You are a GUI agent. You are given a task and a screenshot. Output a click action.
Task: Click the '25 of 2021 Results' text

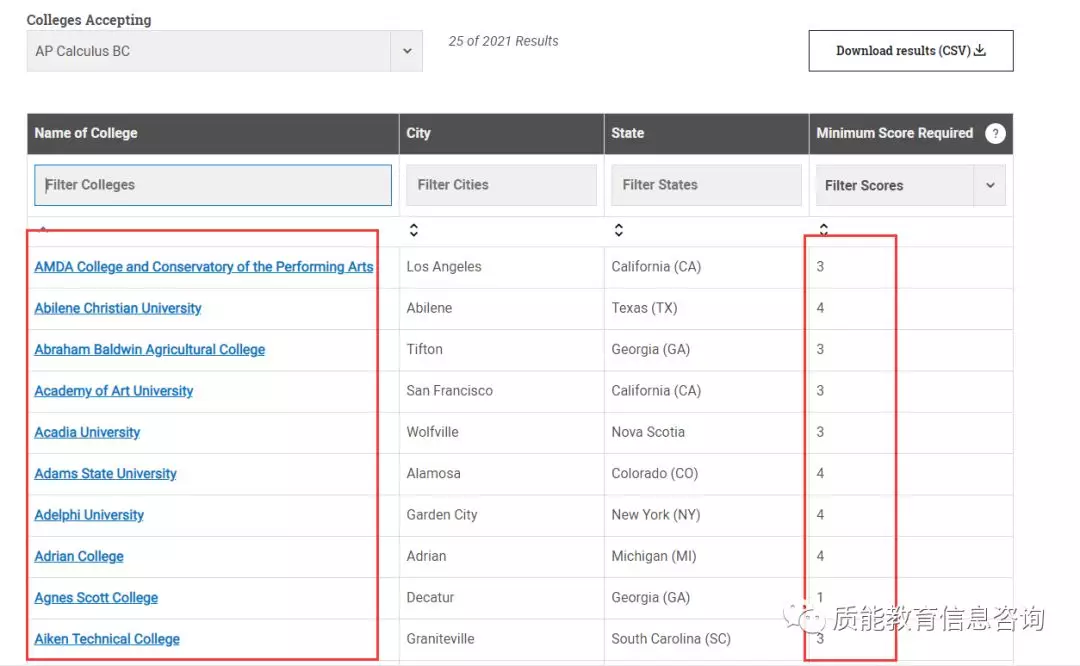tap(503, 41)
